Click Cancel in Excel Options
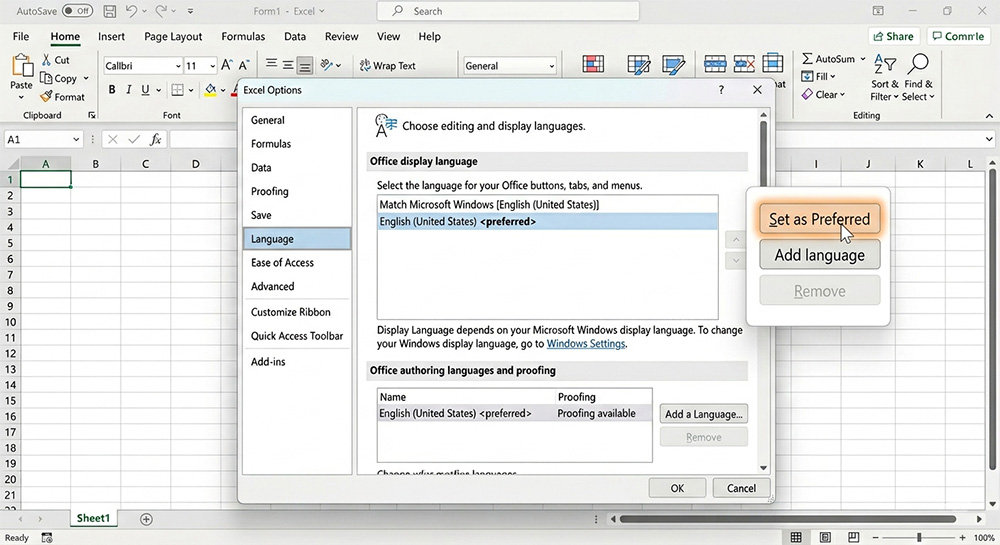The height and width of the screenshot is (545, 1000). (741, 488)
